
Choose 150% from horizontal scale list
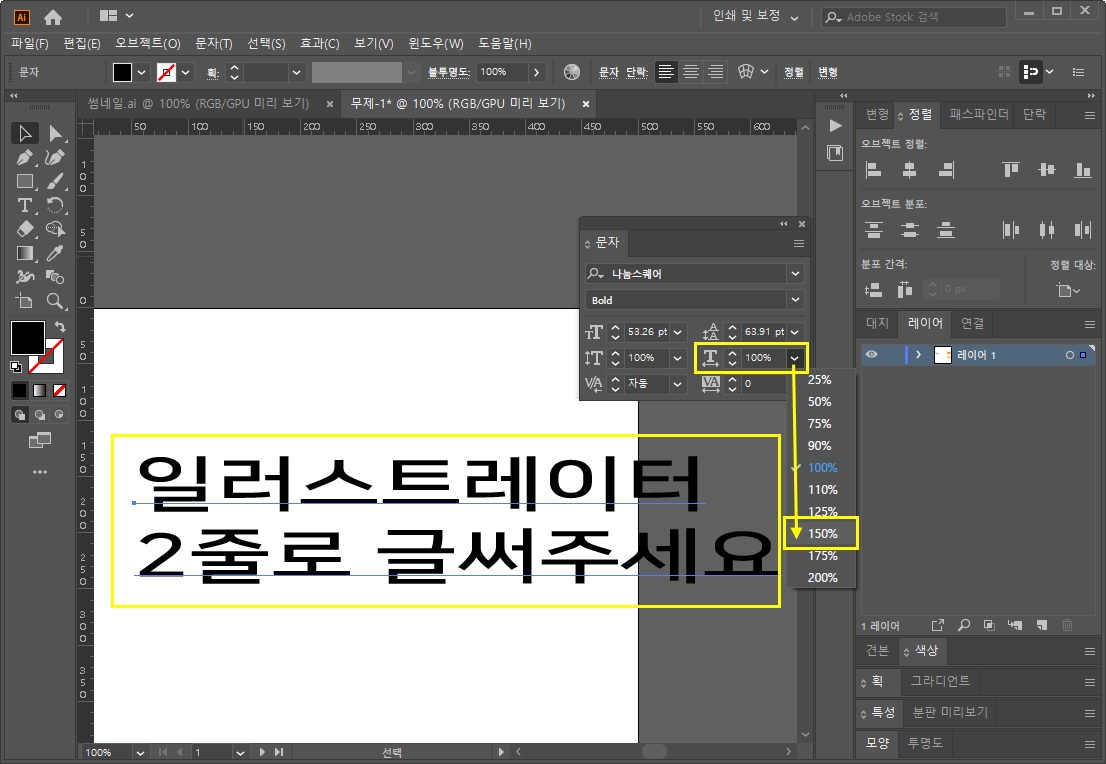click(x=822, y=533)
